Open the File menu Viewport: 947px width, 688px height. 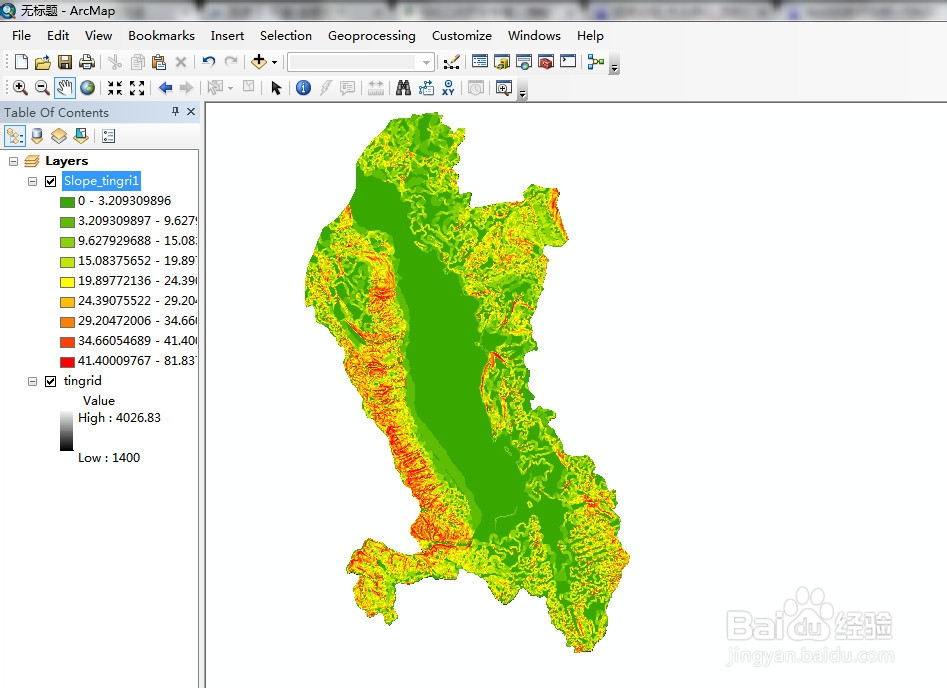[x=21, y=36]
